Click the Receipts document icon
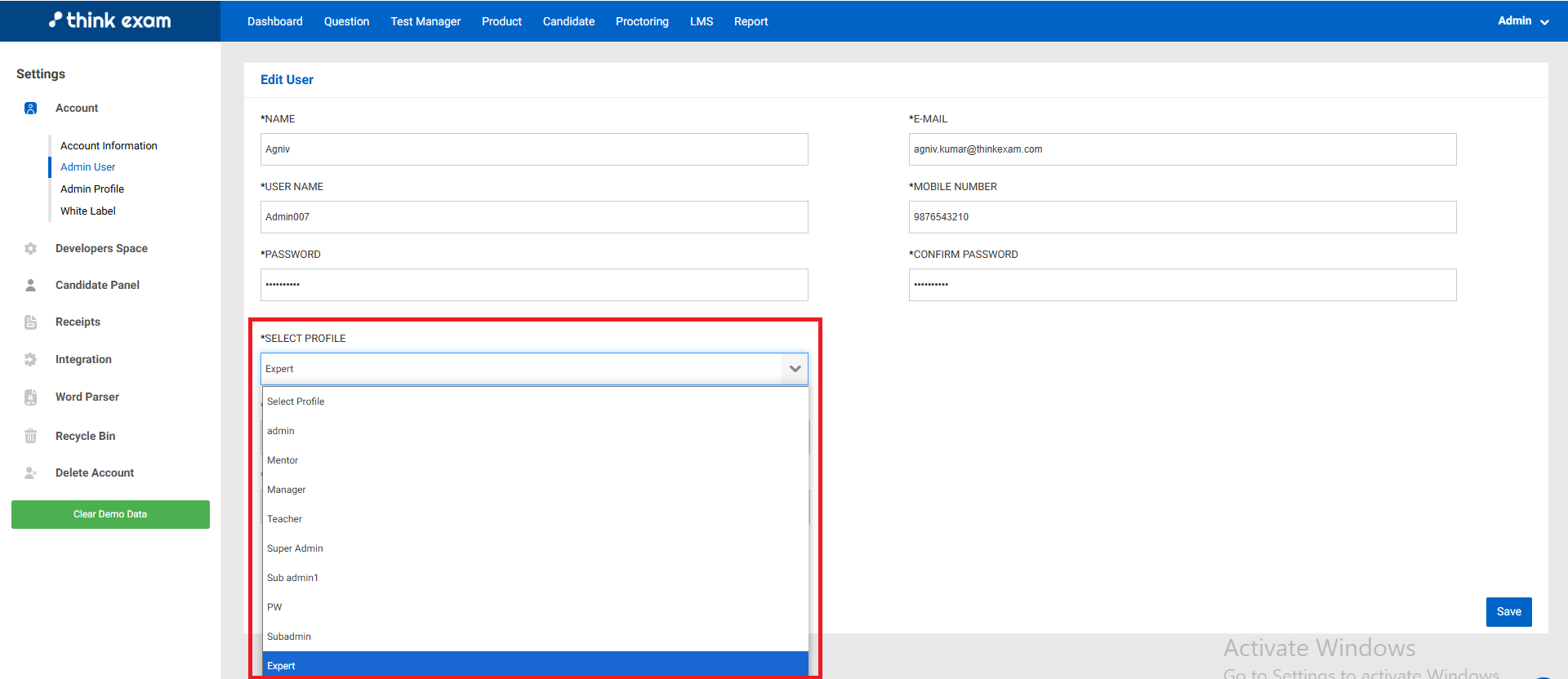This screenshot has width=1568, height=679. [x=30, y=322]
